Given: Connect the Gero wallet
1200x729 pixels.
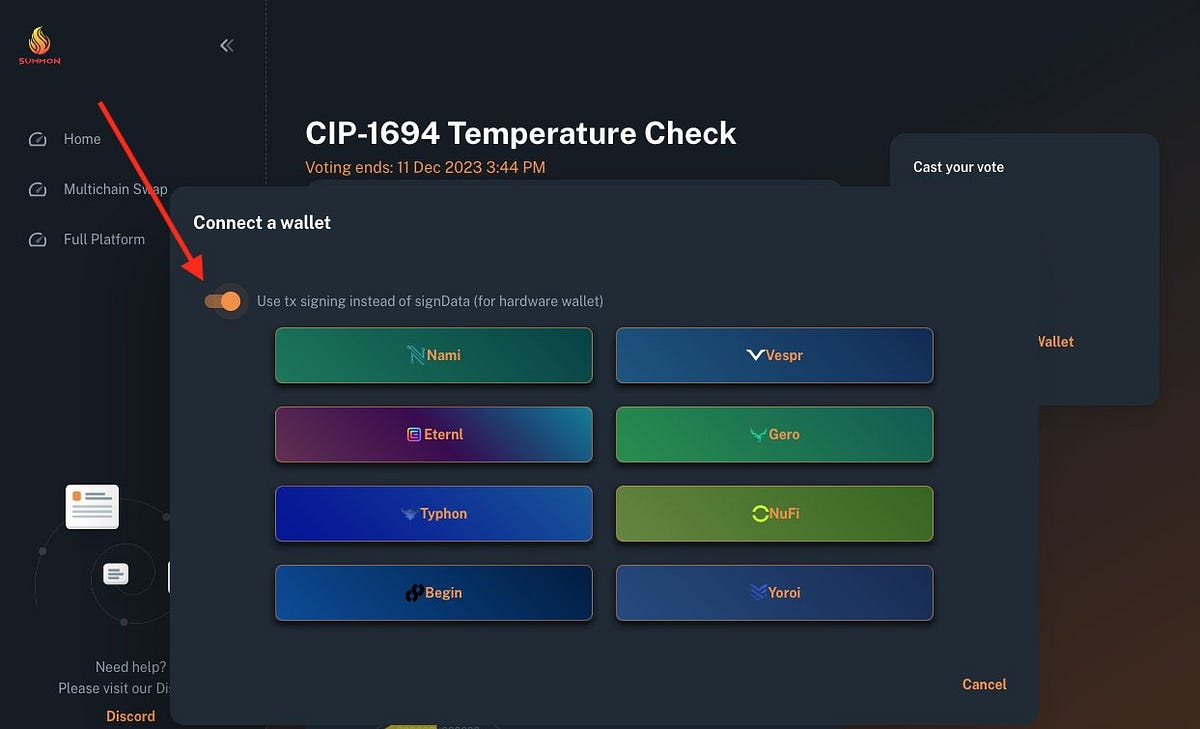Looking at the screenshot, I should coord(773,434).
